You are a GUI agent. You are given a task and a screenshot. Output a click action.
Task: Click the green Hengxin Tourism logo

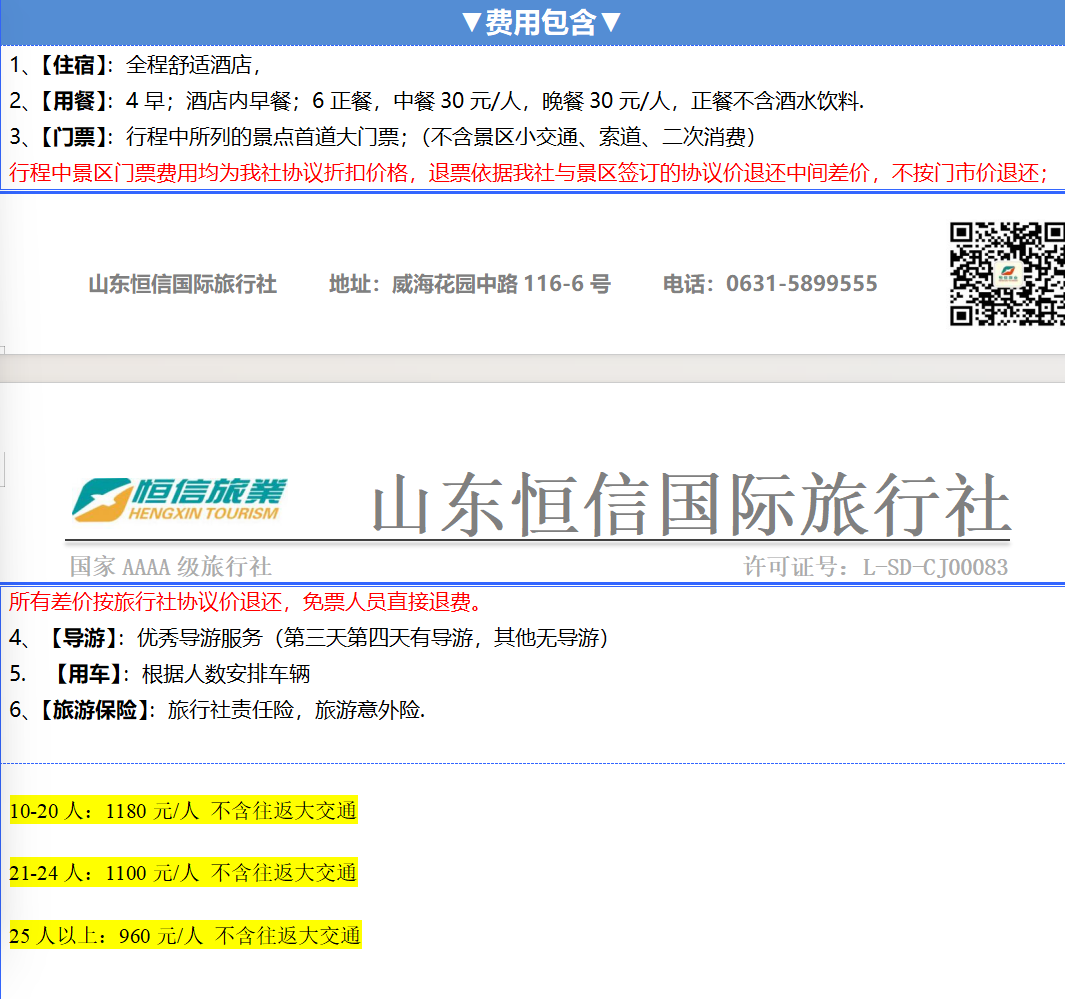coord(180,499)
